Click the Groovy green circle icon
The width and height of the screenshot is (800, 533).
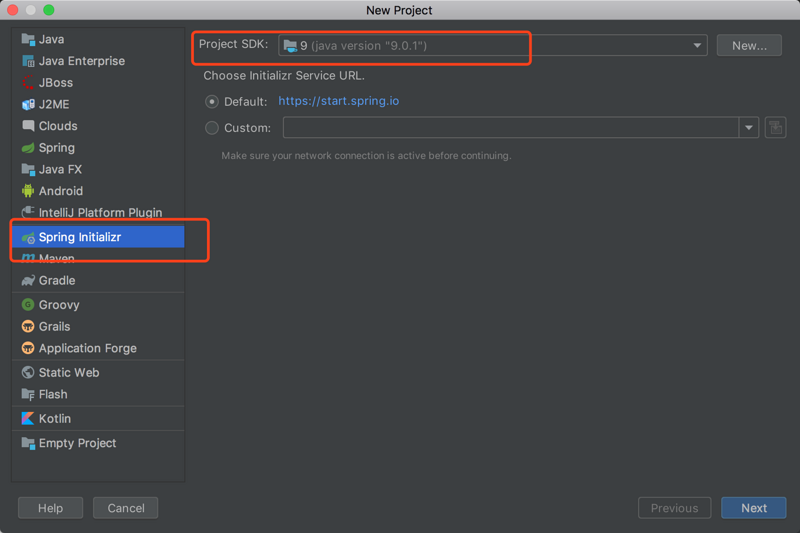[28, 304]
